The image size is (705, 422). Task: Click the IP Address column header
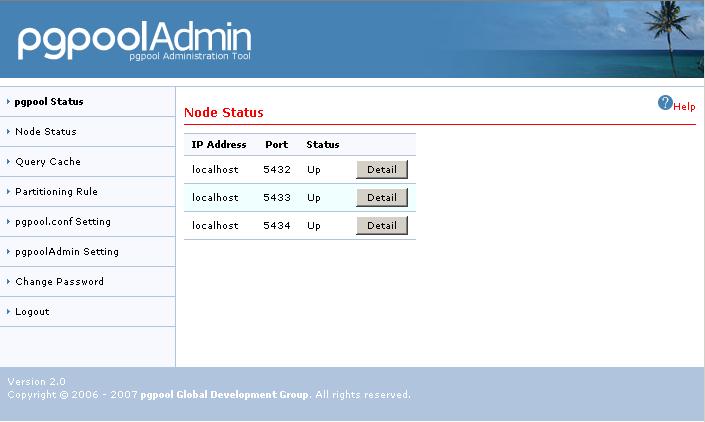tap(219, 145)
